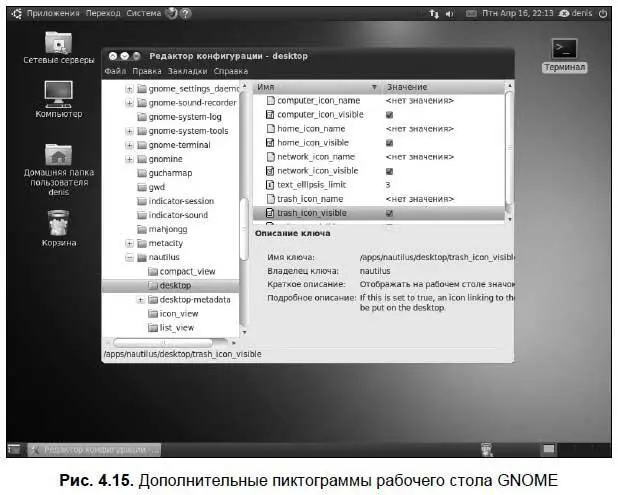Open the network connection indicator
618x495 pixels.
pyautogui.click(x=434, y=14)
